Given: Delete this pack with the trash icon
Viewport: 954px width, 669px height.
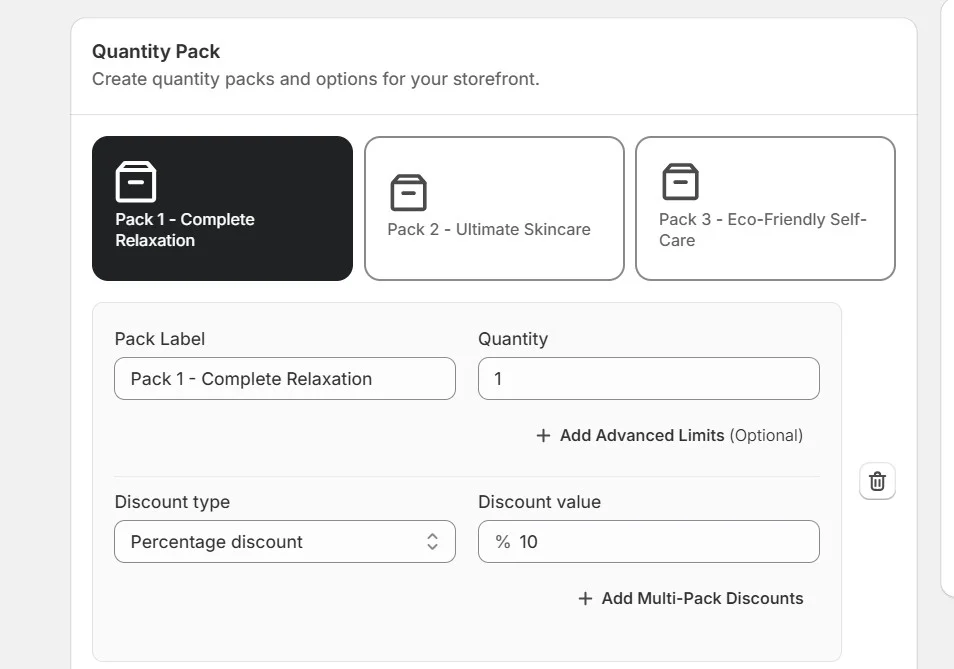Looking at the screenshot, I should [x=877, y=481].
